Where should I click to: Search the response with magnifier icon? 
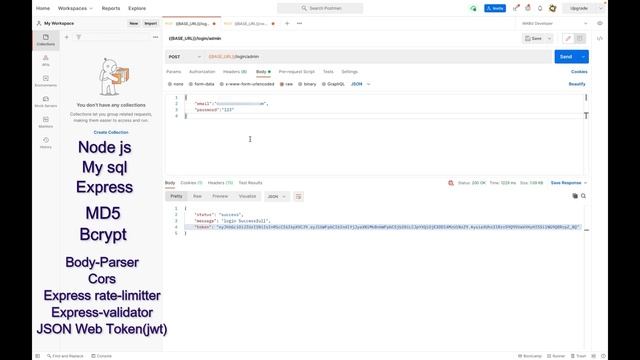point(583,196)
